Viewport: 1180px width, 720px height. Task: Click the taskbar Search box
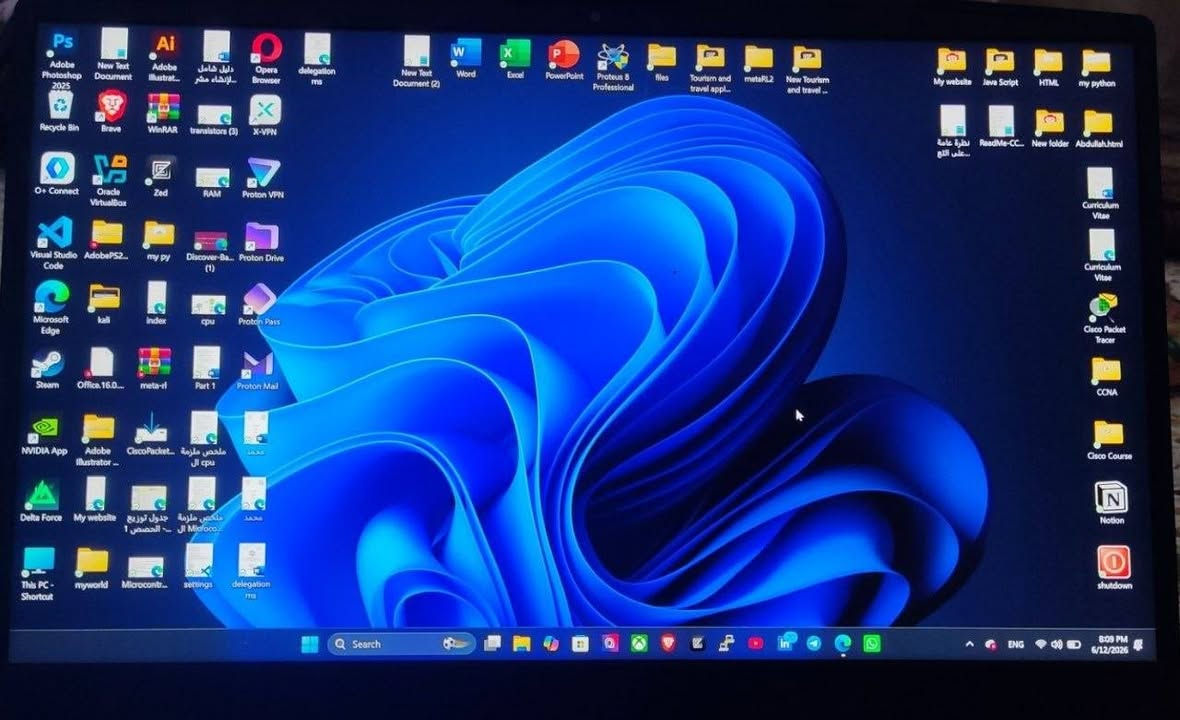[400, 644]
